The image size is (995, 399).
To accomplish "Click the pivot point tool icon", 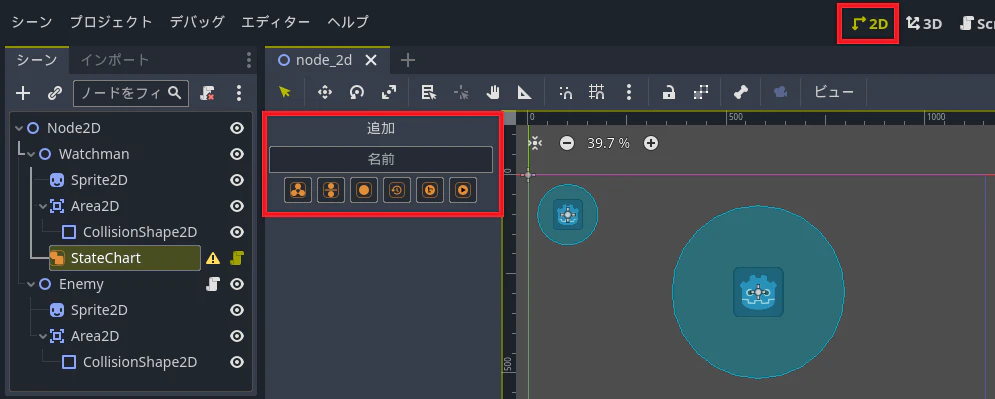I will pyautogui.click(x=461, y=93).
